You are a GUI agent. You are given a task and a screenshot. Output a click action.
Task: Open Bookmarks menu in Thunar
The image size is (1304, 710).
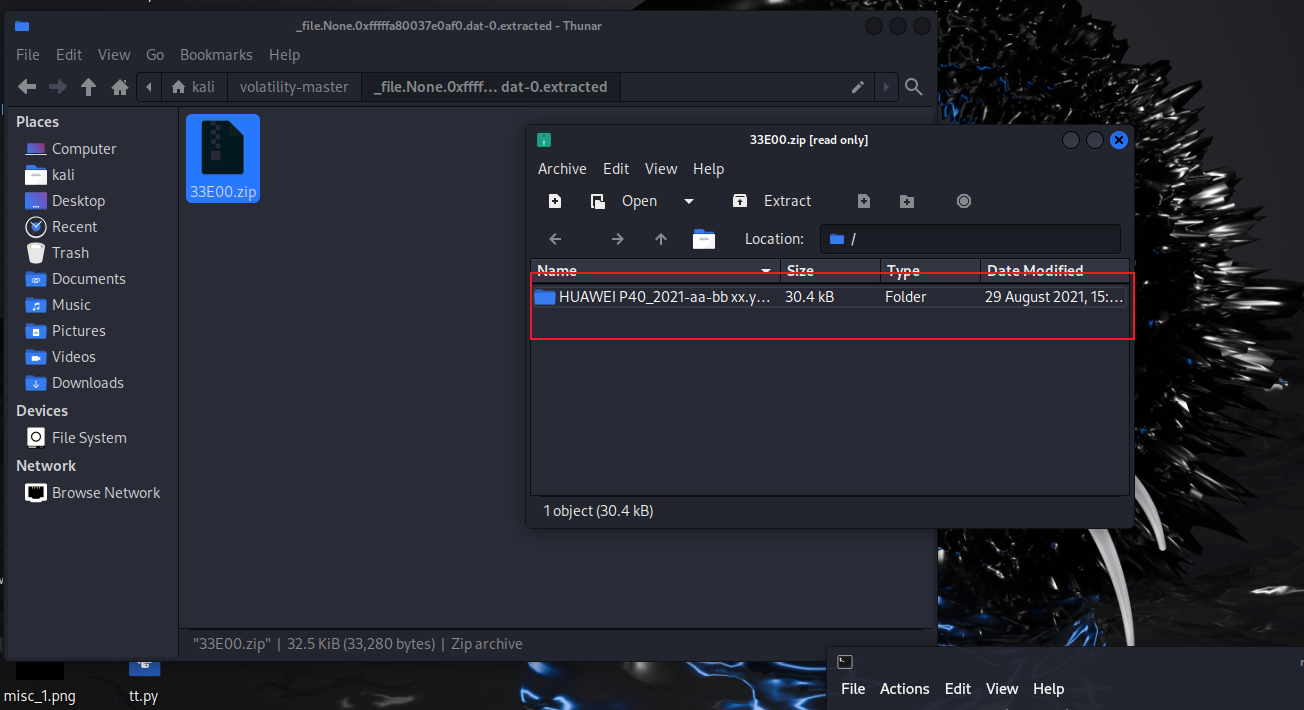(216, 55)
